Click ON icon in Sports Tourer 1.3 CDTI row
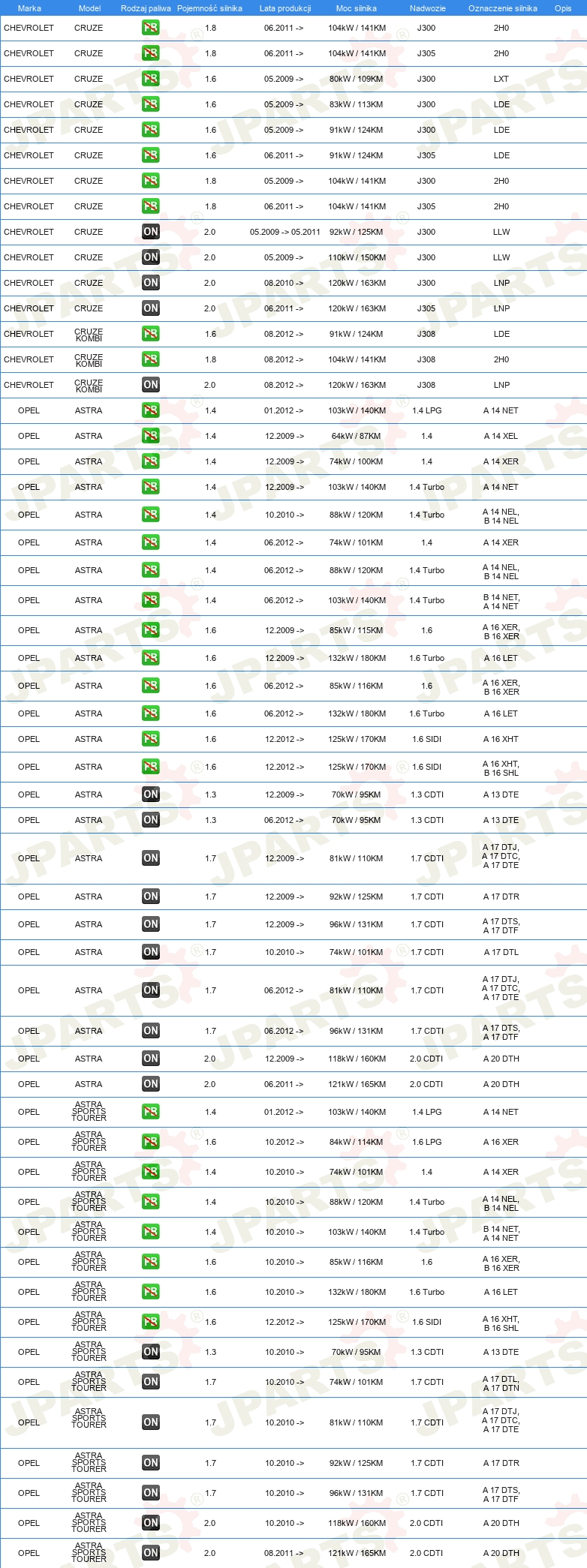587x1568 pixels. pos(151,1352)
